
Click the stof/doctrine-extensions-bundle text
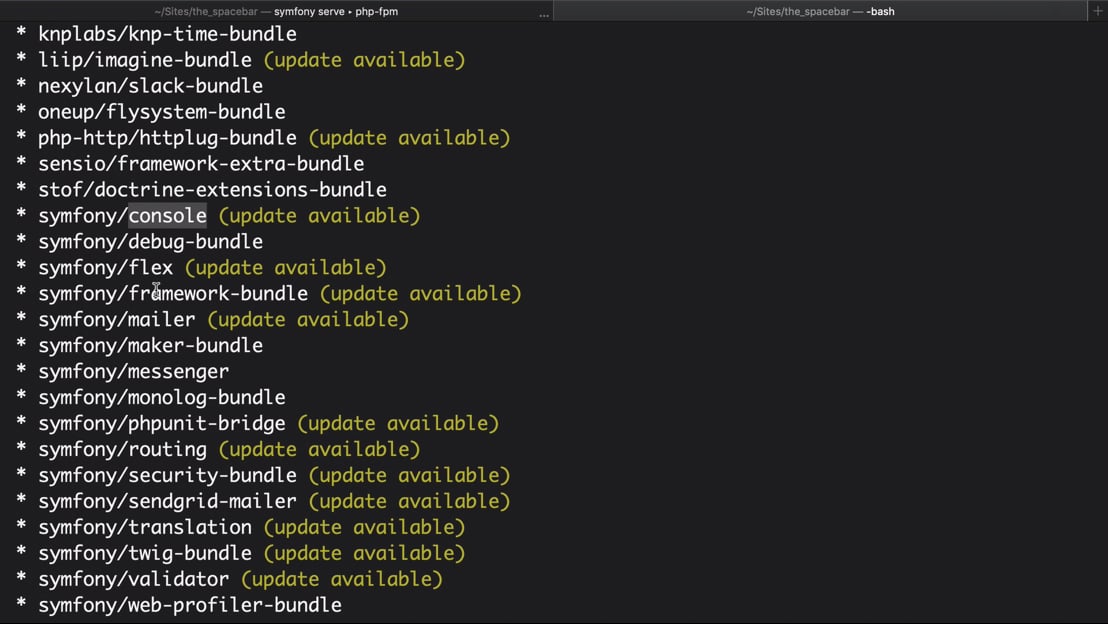212,190
